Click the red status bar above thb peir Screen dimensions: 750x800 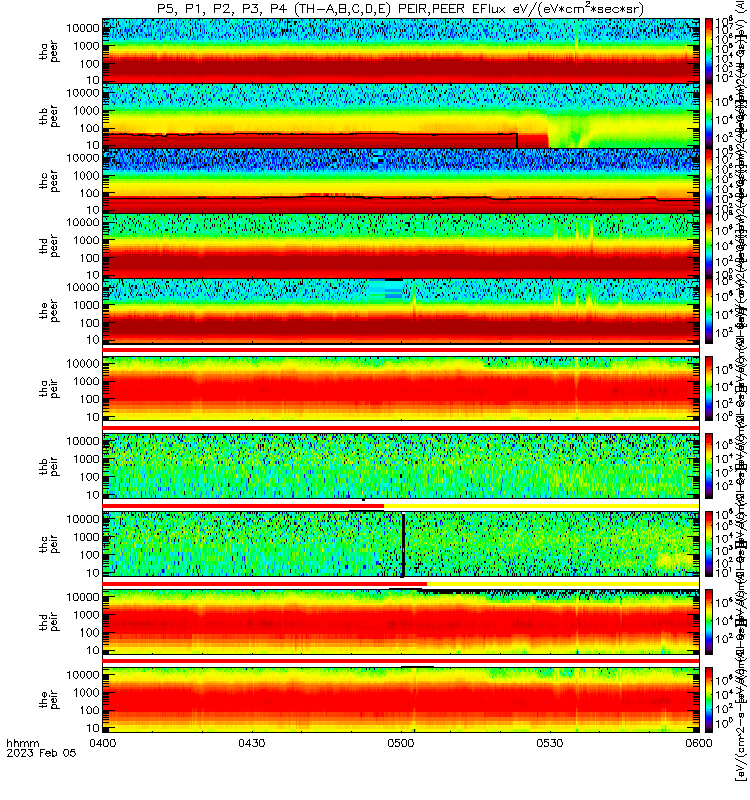point(401,428)
